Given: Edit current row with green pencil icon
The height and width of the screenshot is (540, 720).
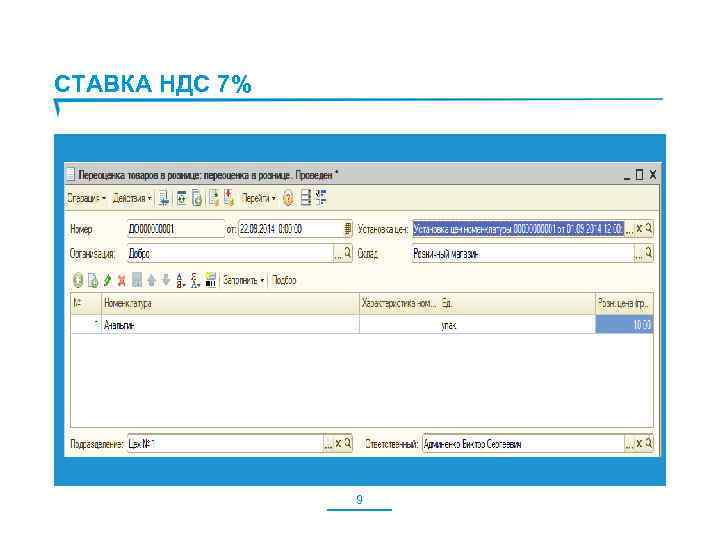Looking at the screenshot, I should pos(107,280).
